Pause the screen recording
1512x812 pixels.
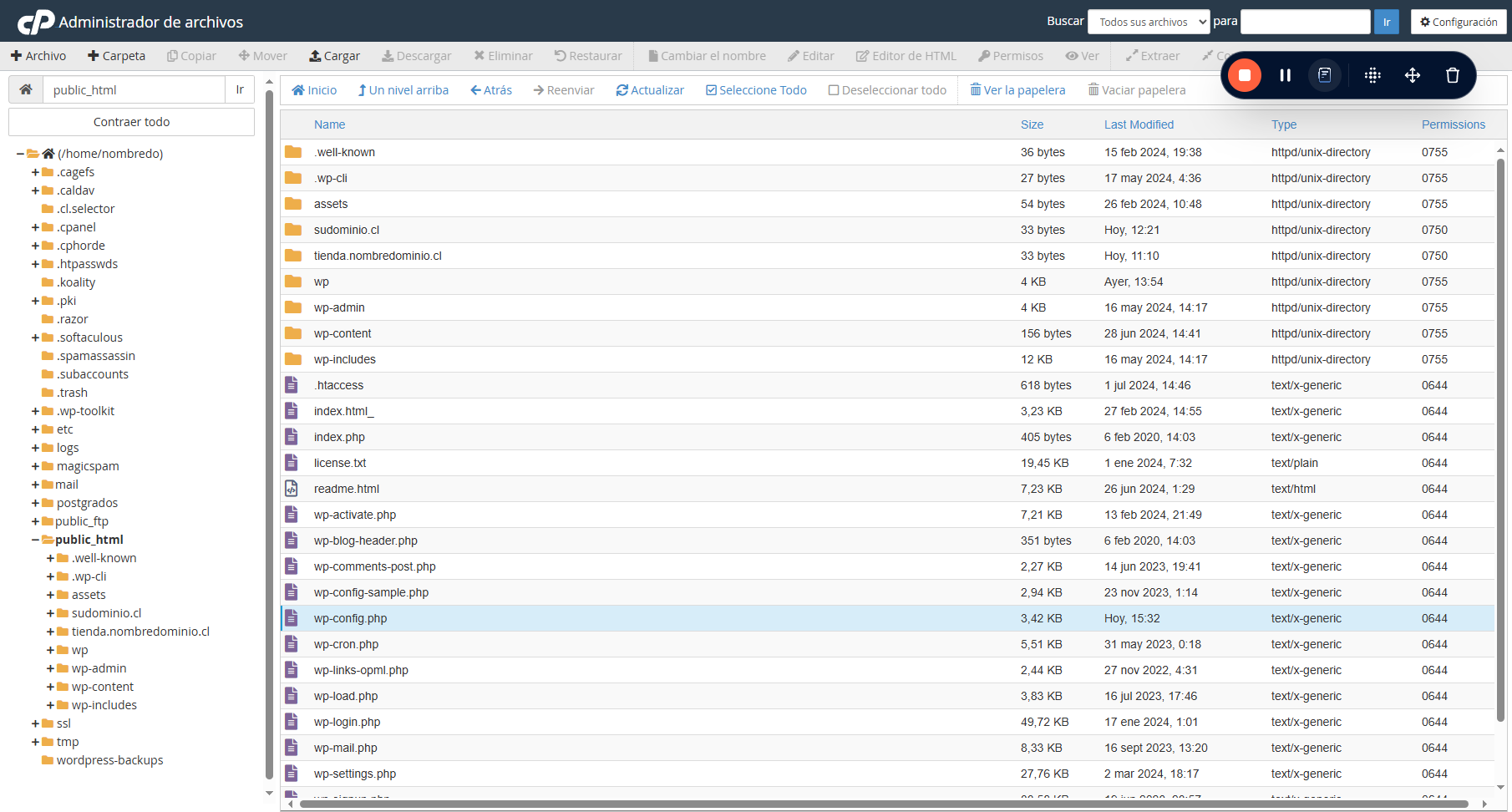pos(1285,75)
